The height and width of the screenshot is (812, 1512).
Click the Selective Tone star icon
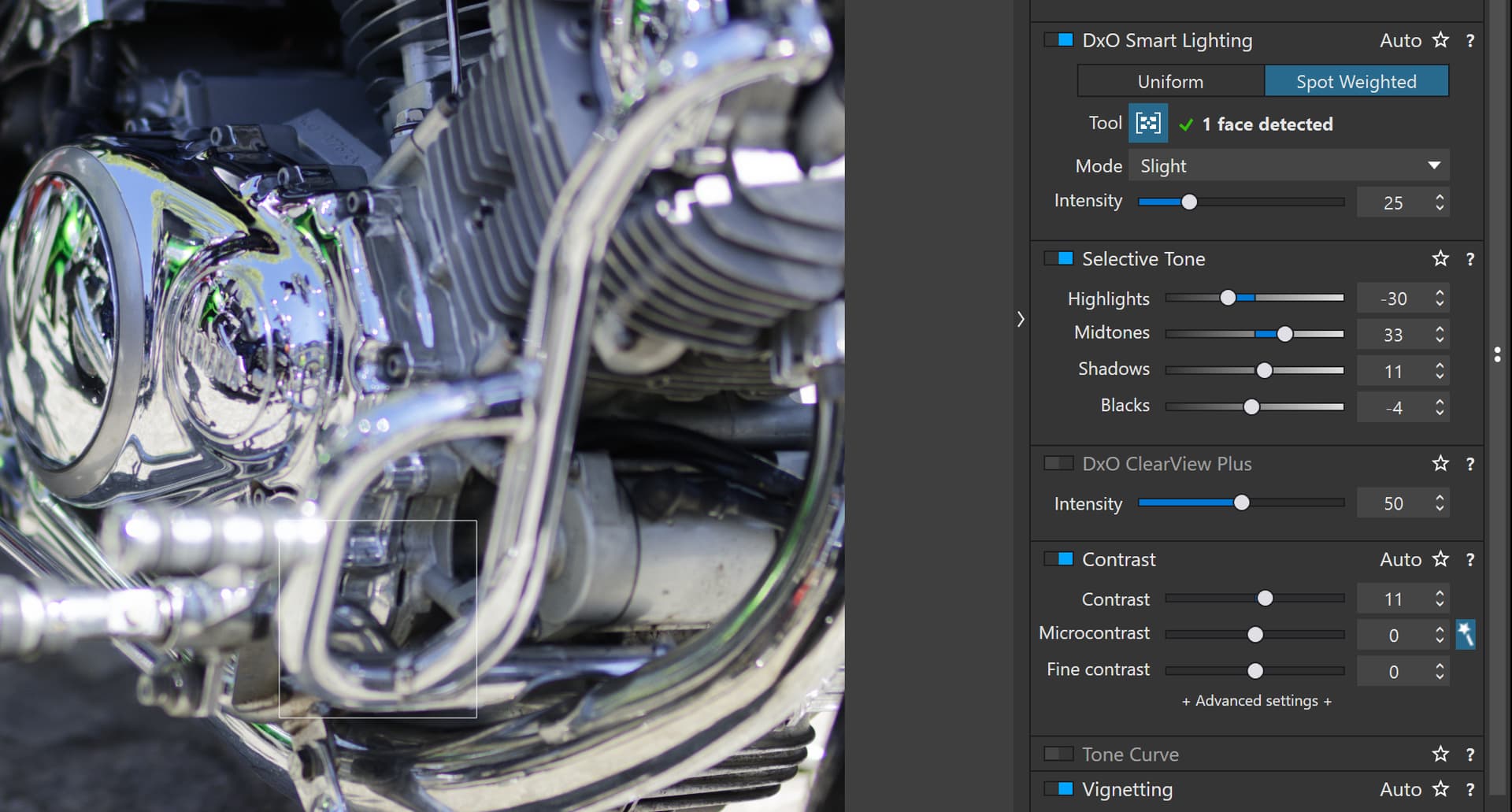(1440, 259)
